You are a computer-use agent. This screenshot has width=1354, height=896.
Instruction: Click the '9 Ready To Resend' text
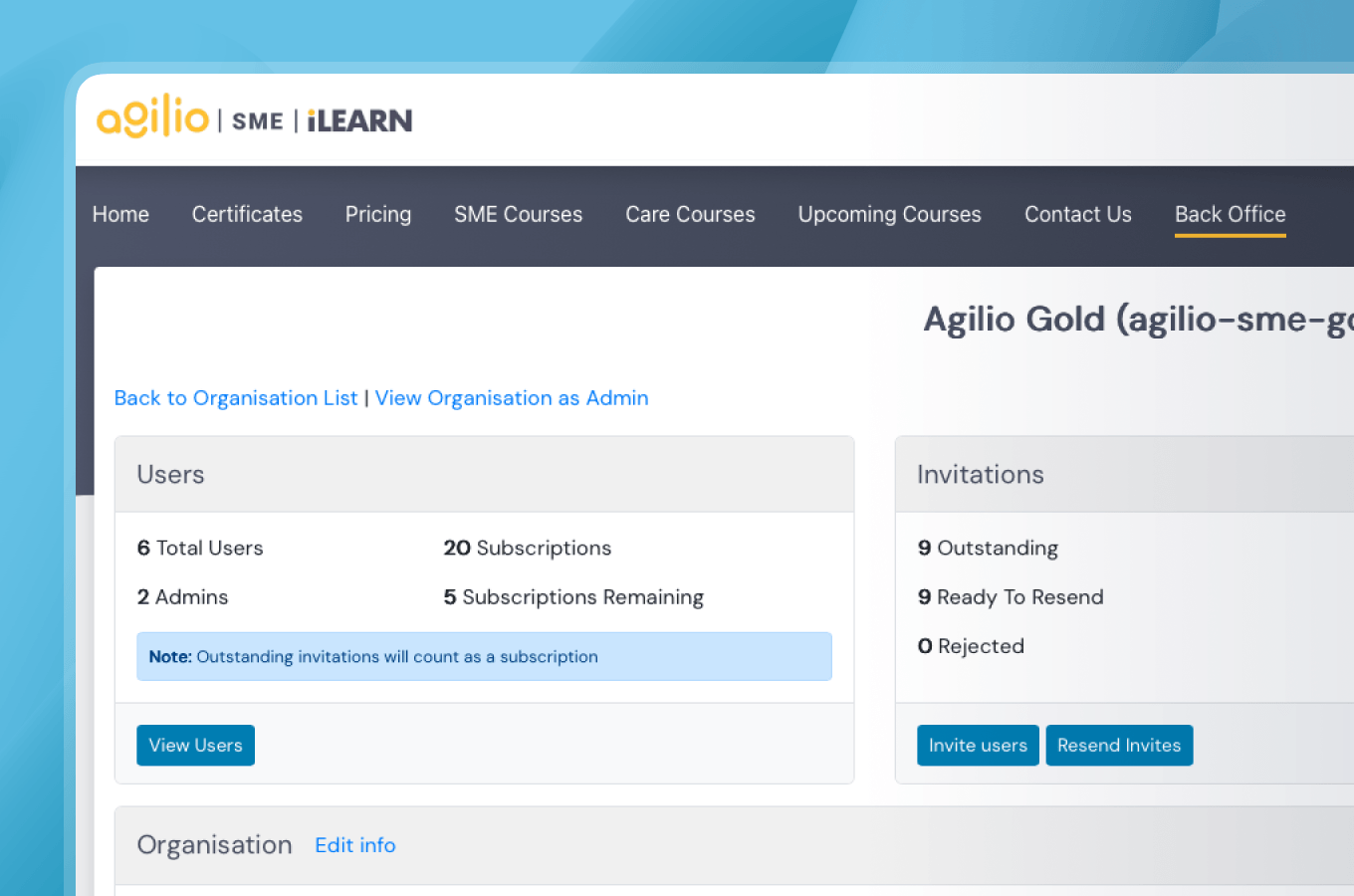(1011, 596)
